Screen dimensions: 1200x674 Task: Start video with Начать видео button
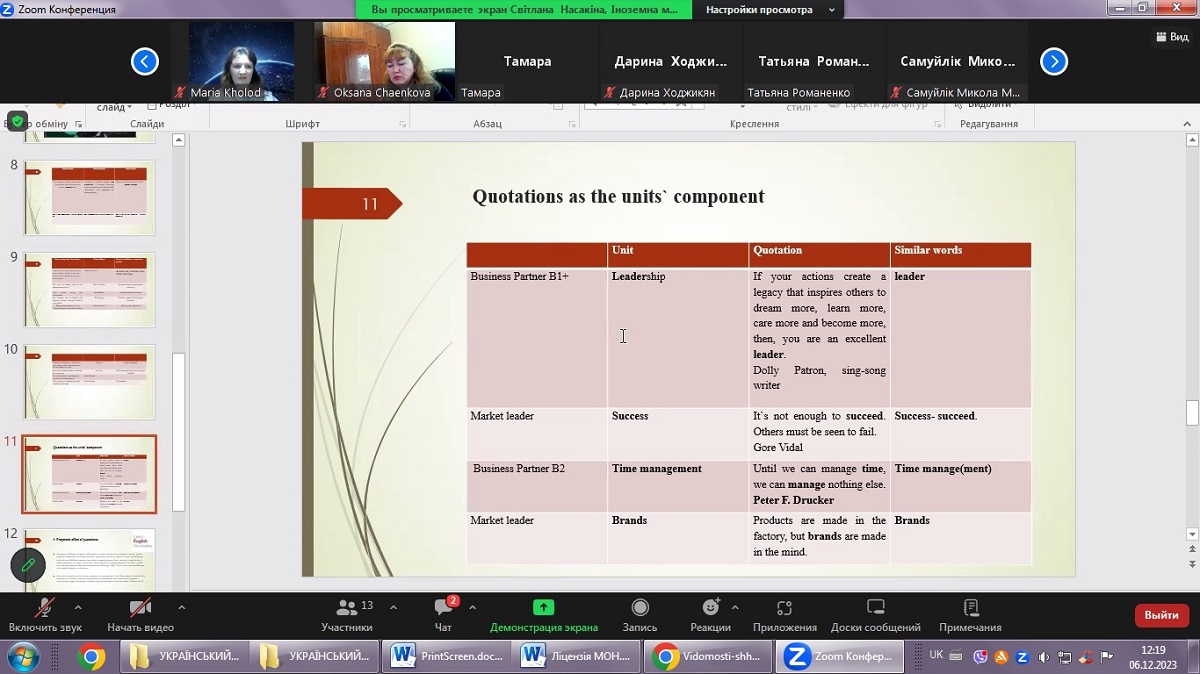pos(140,608)
